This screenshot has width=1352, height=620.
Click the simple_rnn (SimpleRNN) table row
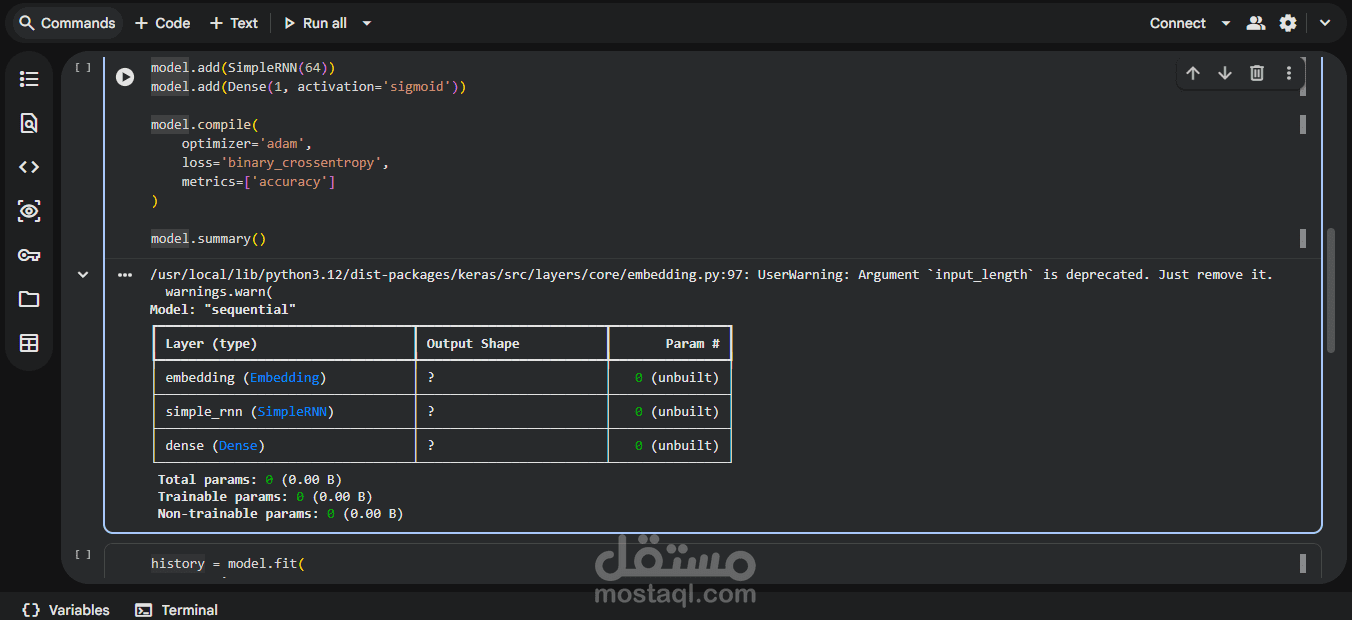[442, 411]
